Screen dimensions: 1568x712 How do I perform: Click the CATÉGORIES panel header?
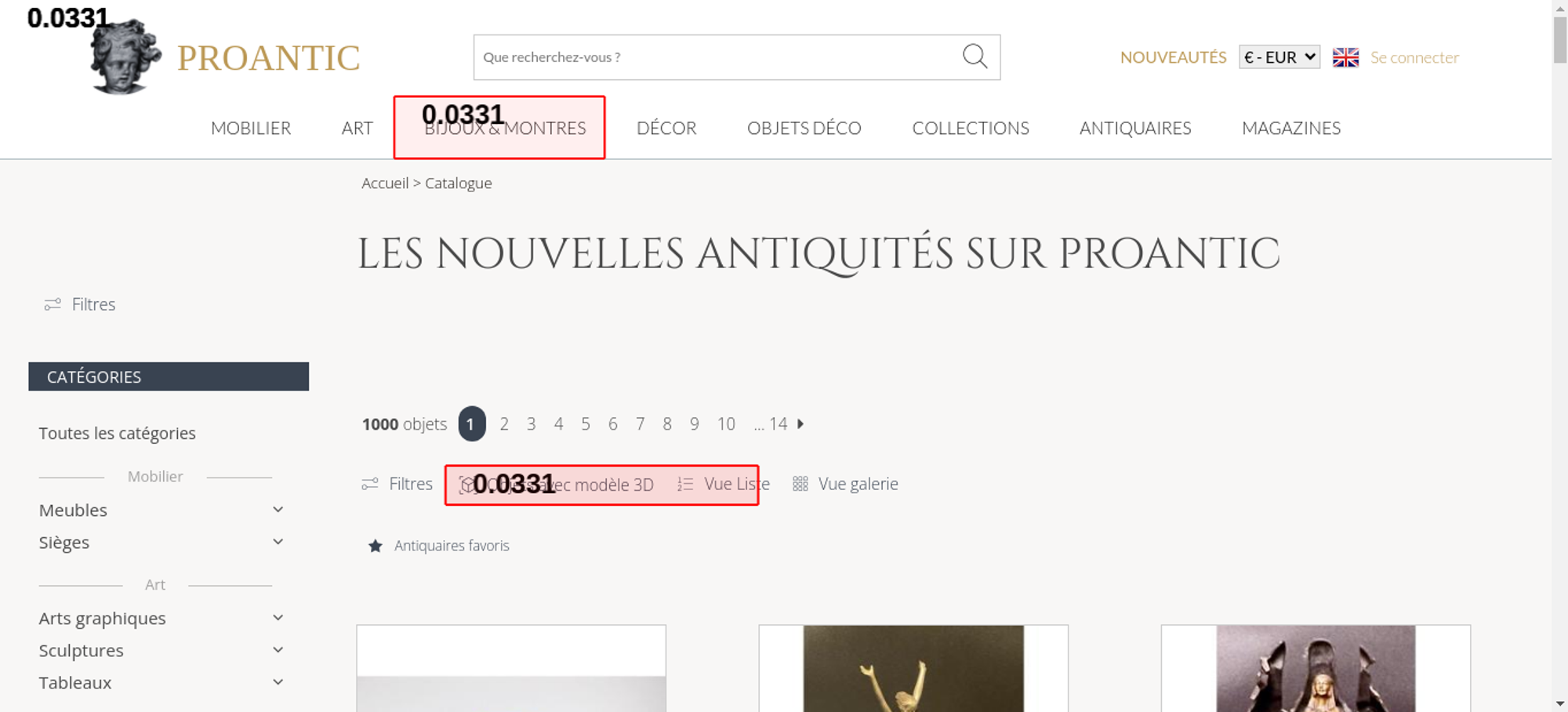coord(169,376)
